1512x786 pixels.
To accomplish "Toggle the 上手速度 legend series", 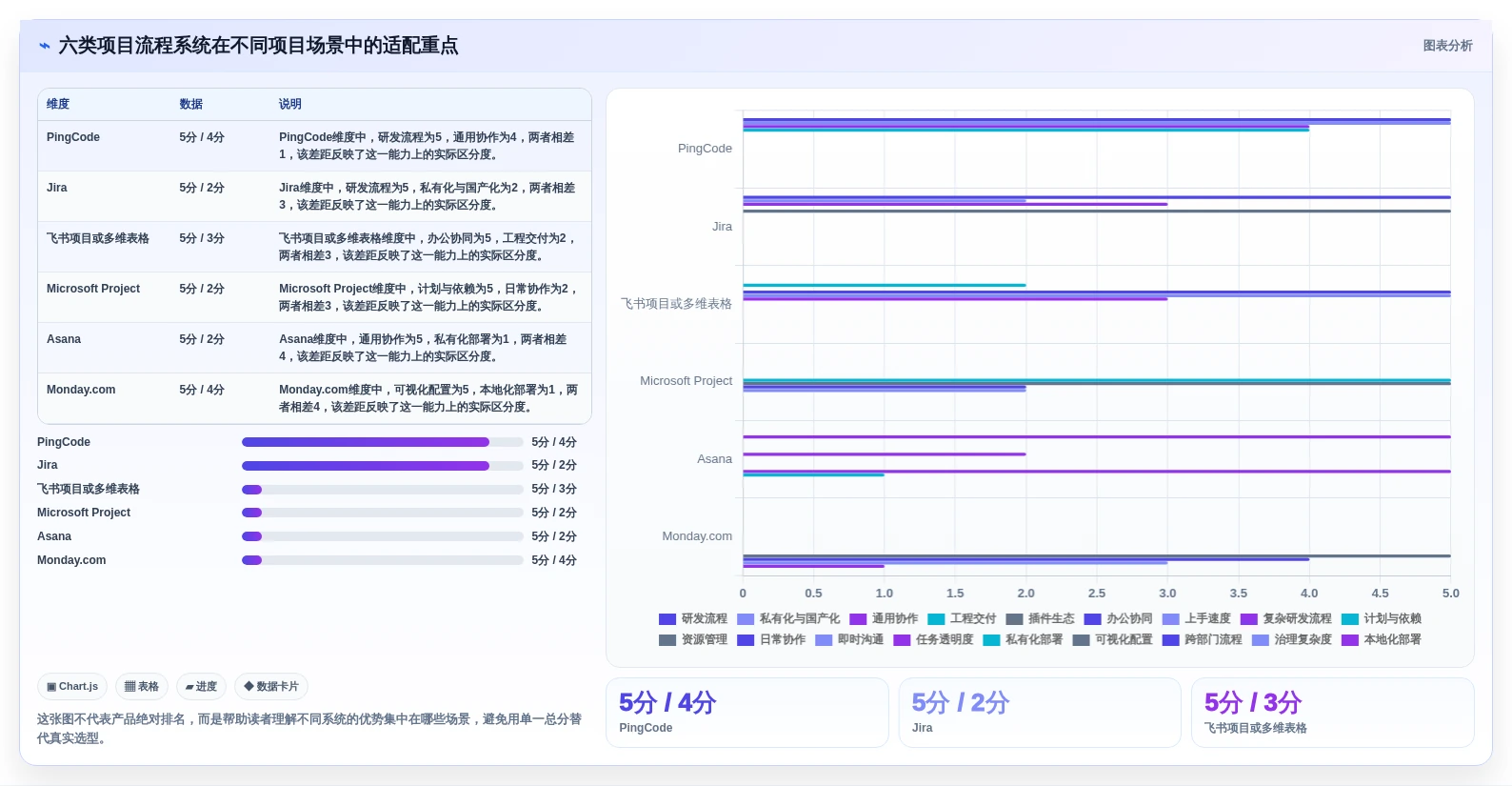I will pyautogui.click(x=1196, y=618).
